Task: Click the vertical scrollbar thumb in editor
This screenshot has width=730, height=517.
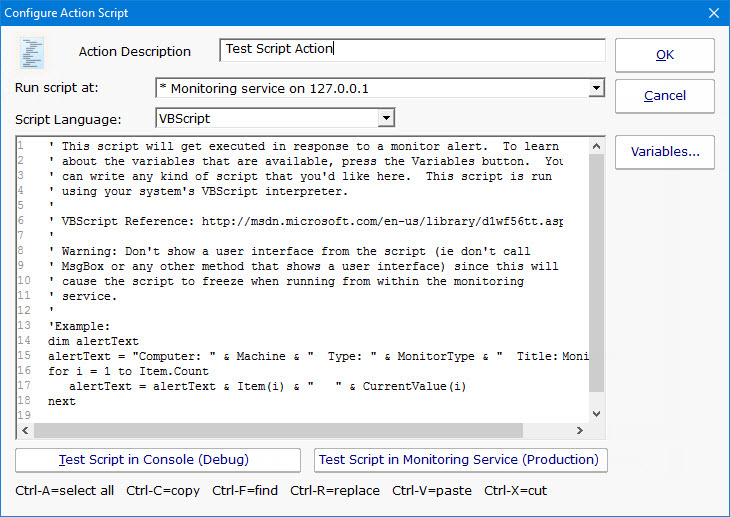Action: (597, 270)
